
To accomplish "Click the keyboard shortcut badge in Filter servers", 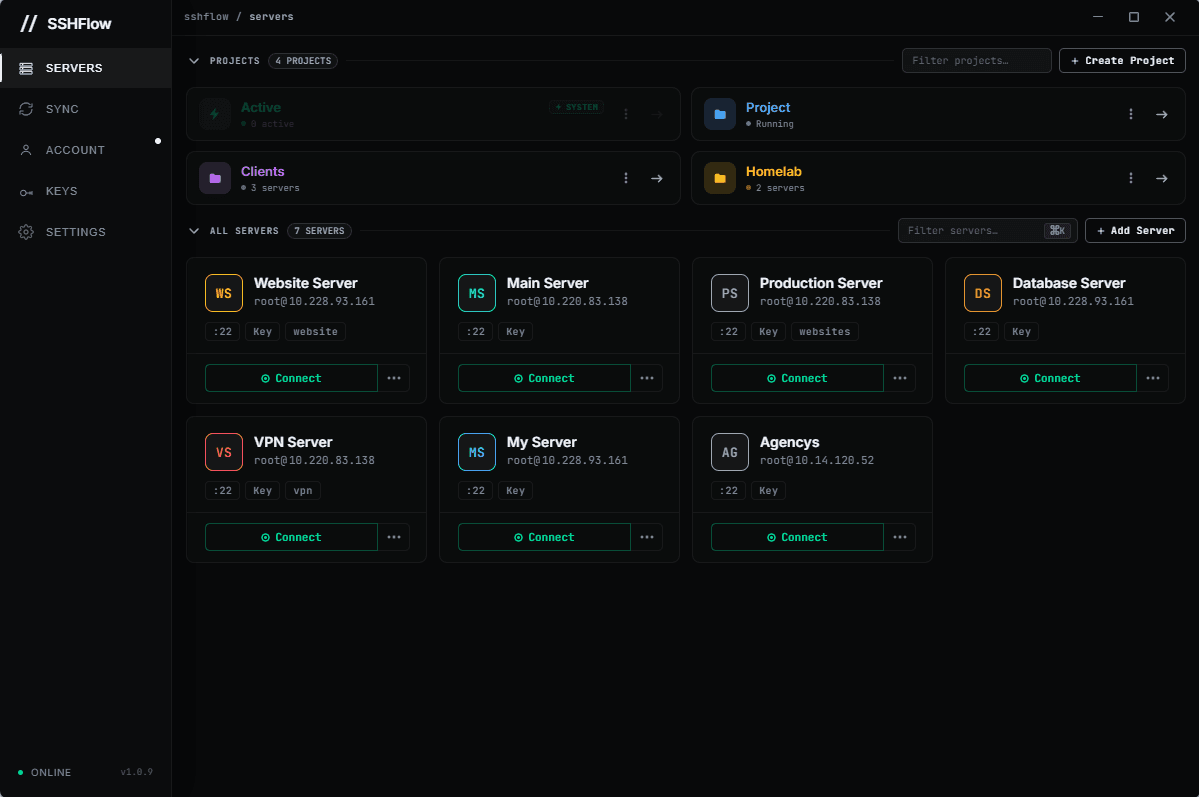I will pos(1058,230).
